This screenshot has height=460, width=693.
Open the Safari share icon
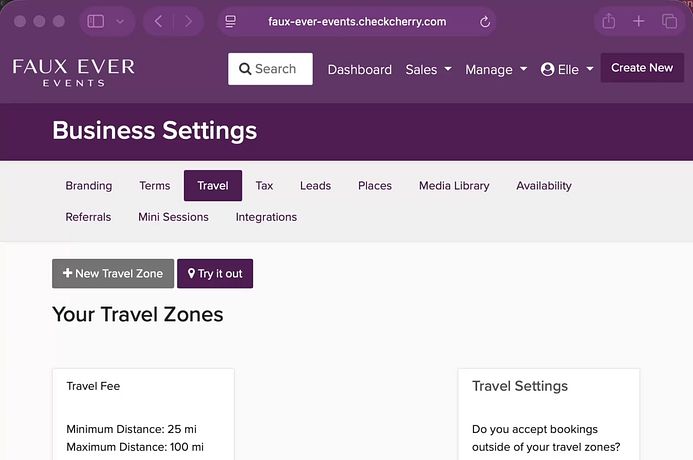point(608,21)
